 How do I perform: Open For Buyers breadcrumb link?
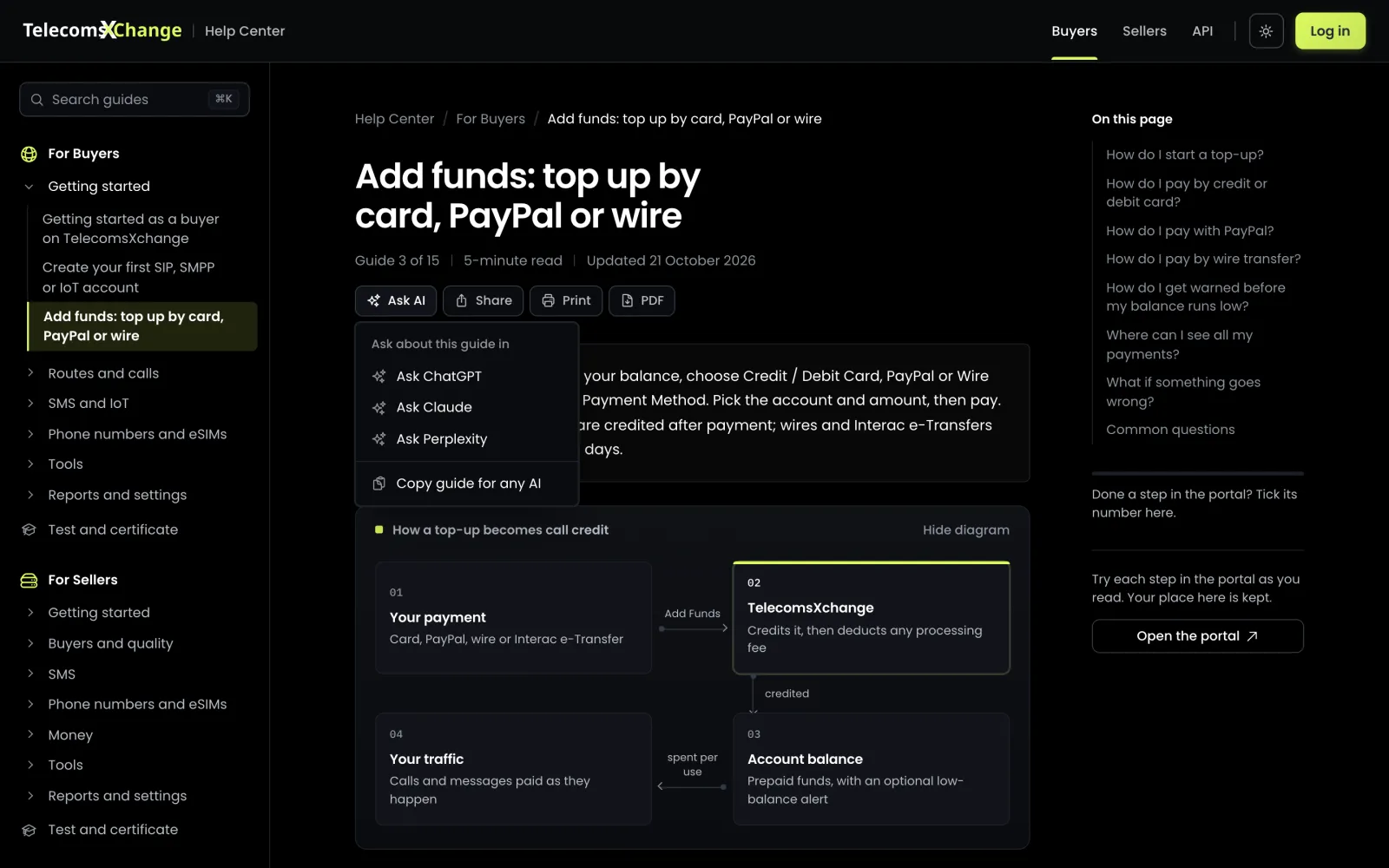click(x=490, y=119)
